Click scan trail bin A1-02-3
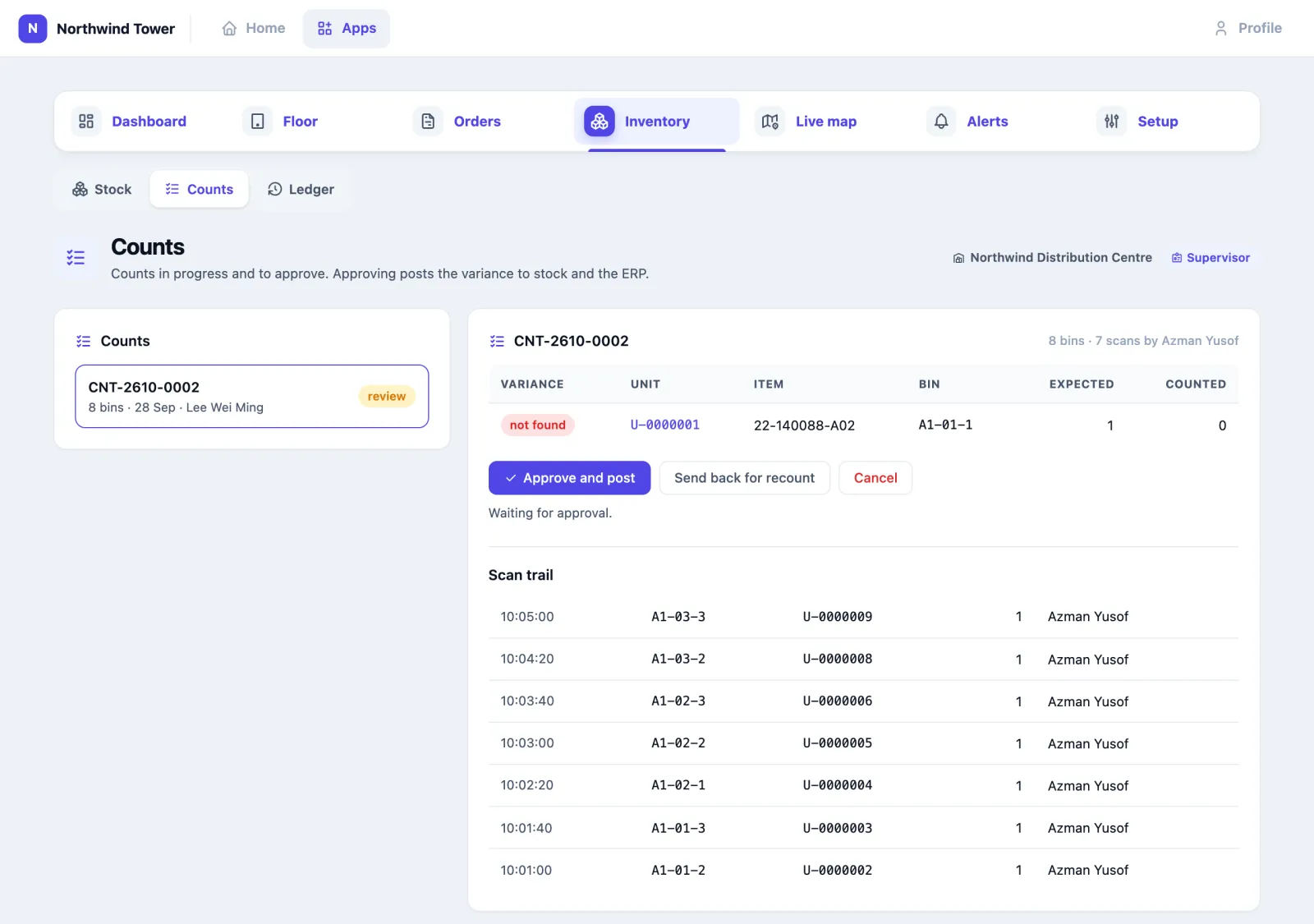Screen dimensions: 1314x924 pos(678,701)
